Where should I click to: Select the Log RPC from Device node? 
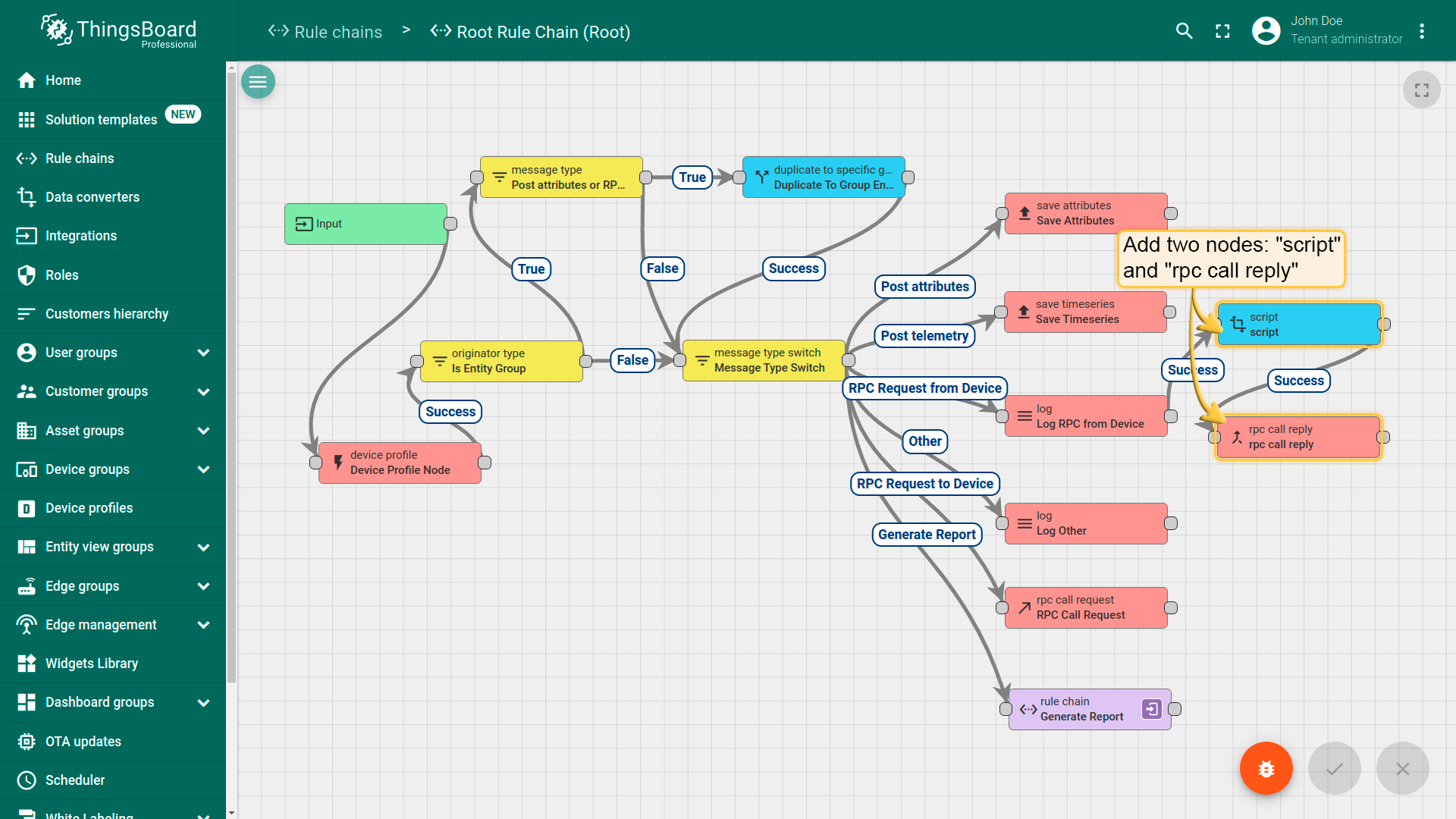click(x=1086, y=416)
